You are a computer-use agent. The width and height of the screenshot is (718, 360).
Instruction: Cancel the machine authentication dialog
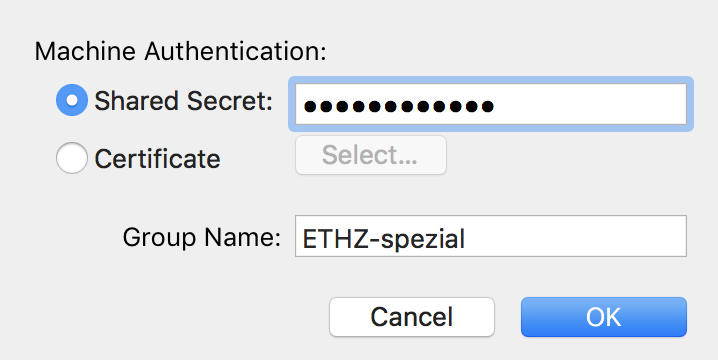pyautogui.click(x=412, y=317)
